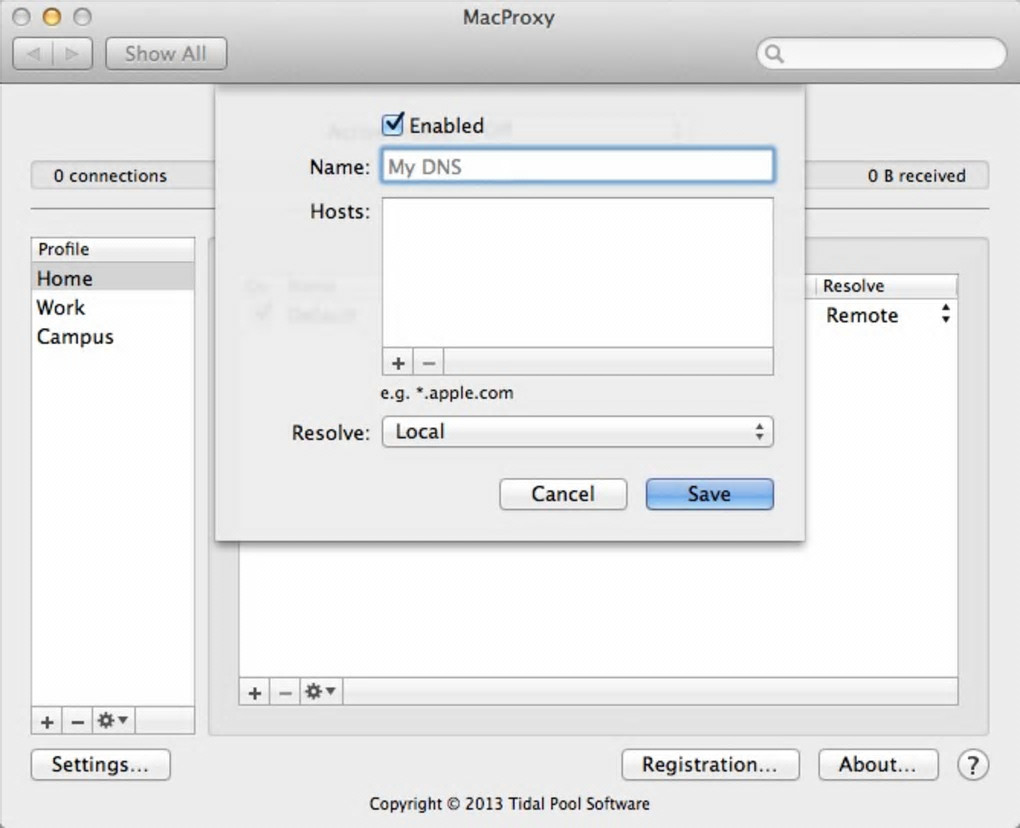The height and width of the screenshot is (828, 1020).
Task: Click the Show All button
Action: tap(166, 53)
